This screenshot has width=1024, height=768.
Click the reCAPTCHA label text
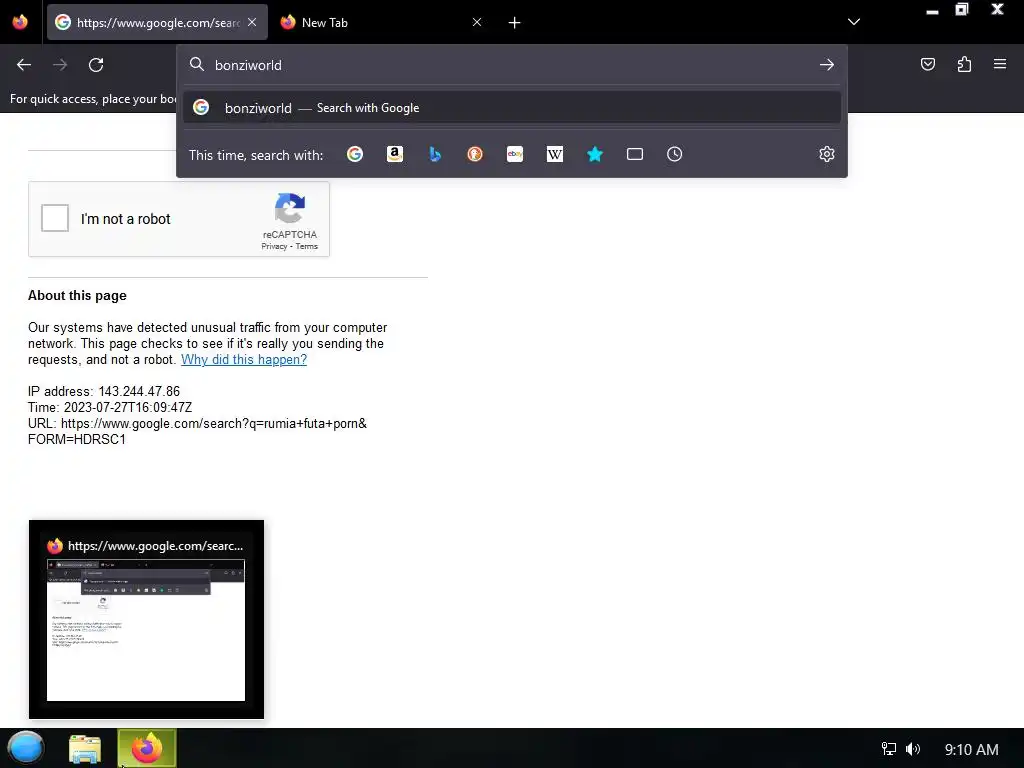click(290, 234)
